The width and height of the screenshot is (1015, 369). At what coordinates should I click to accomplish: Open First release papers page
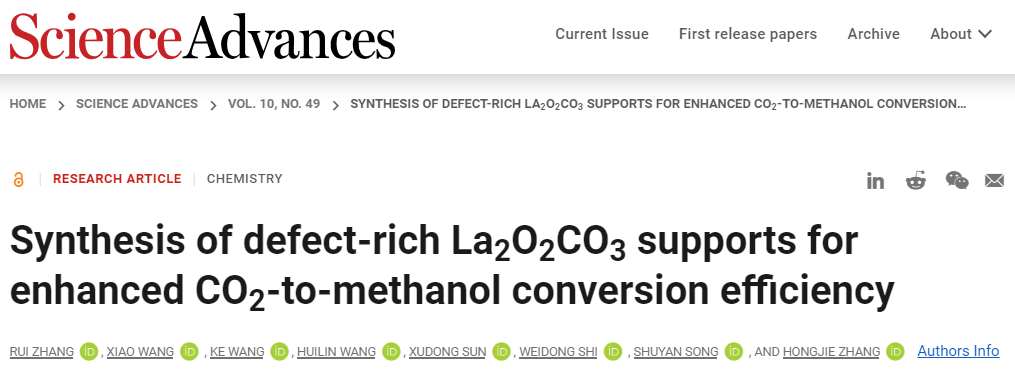(x=748, y=34)
